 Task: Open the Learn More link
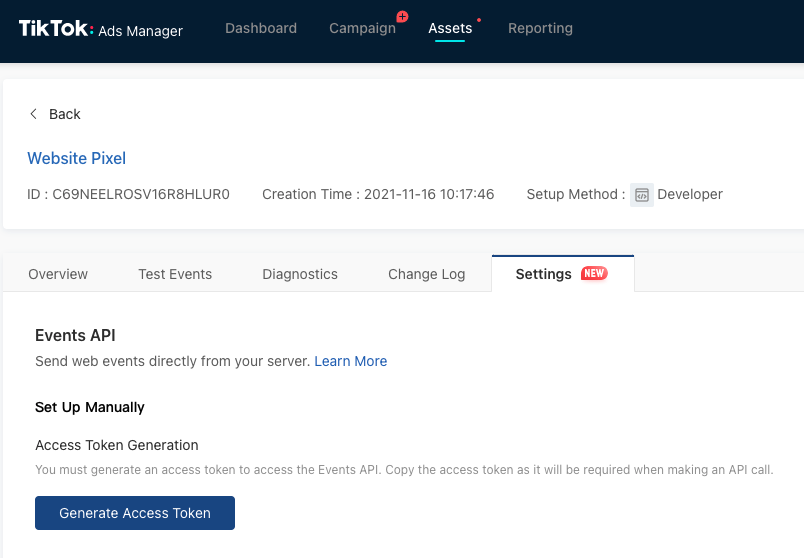351,361
